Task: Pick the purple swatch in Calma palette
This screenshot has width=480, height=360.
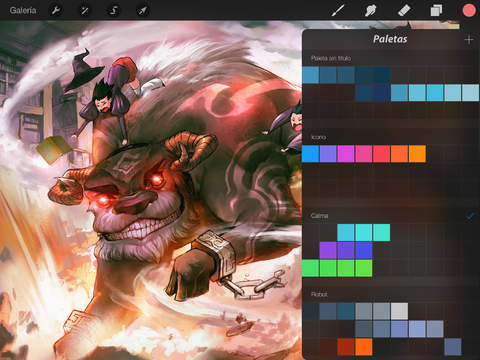Action: tap(328, 250)
